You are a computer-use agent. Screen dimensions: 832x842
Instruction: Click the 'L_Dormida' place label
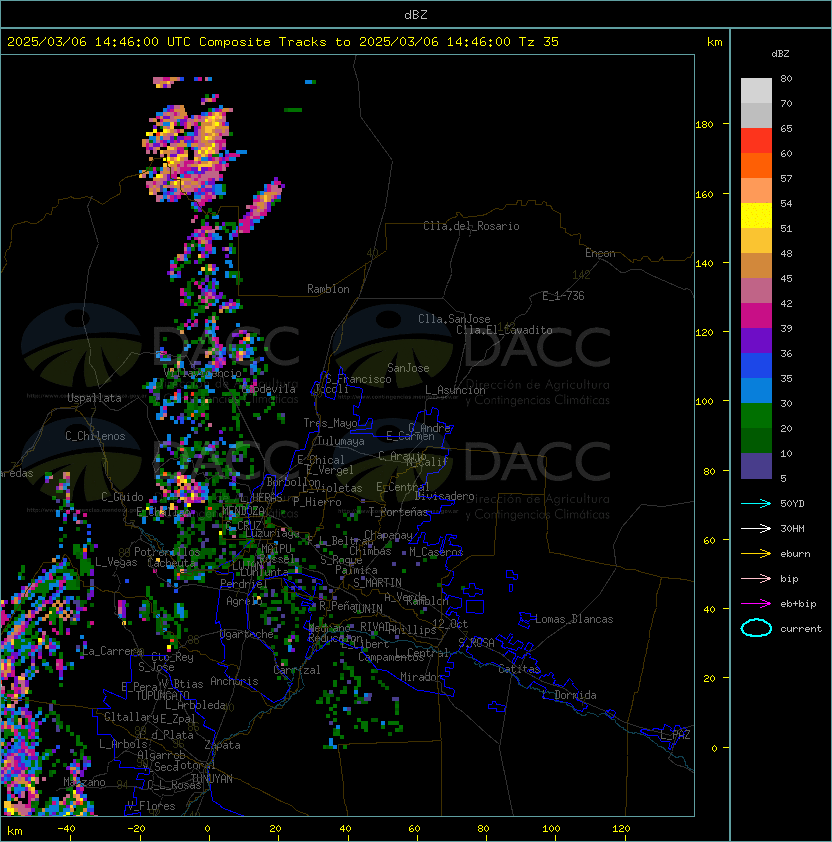click(569, 695)
